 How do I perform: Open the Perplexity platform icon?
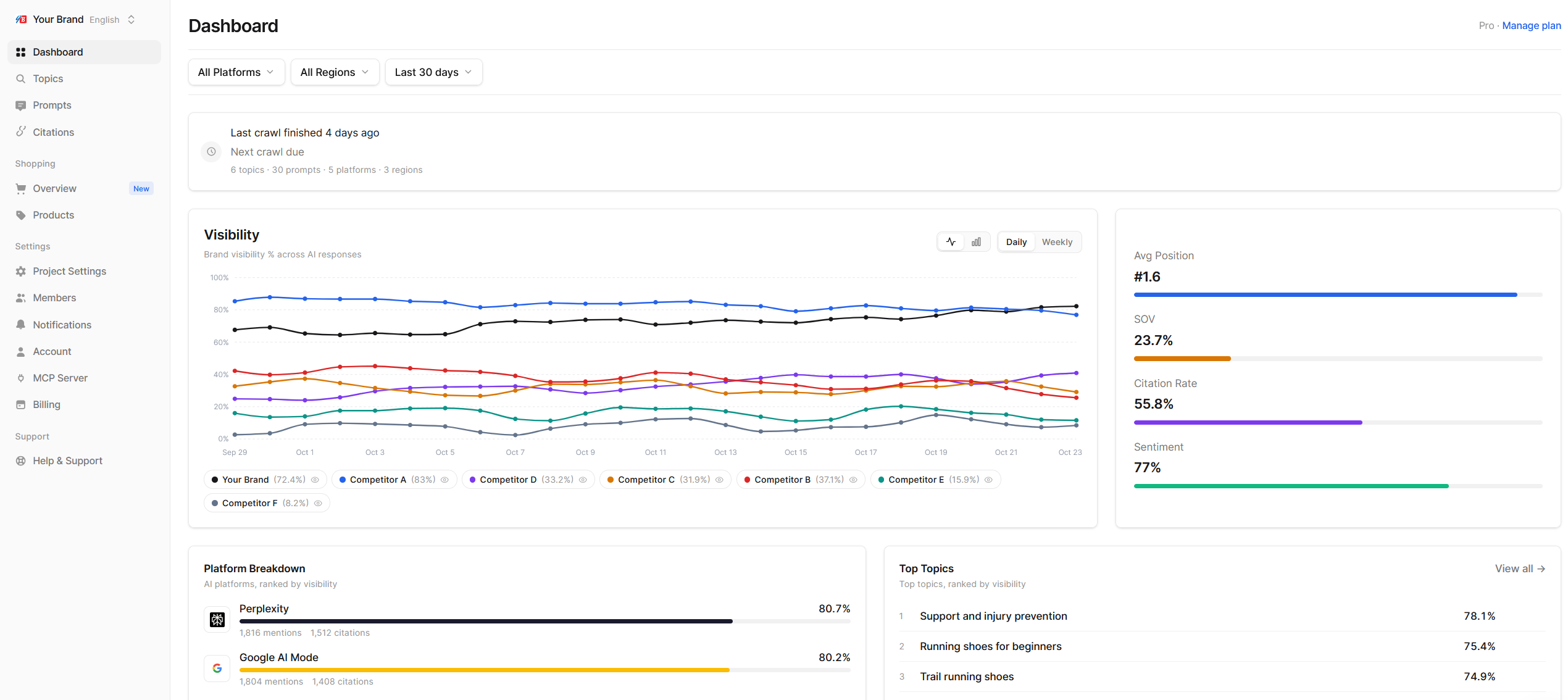[x=217, y=619]
